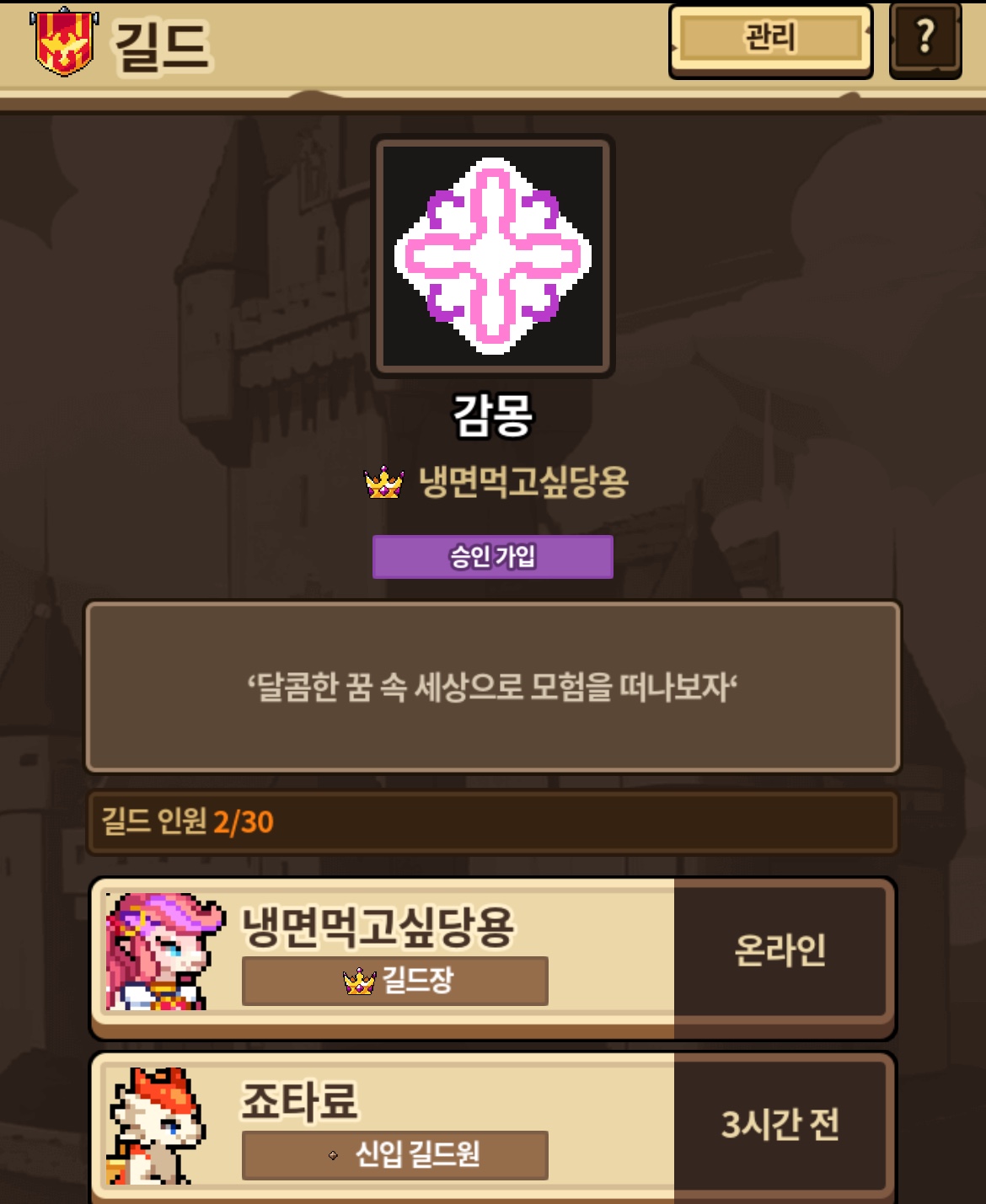Open the 관리 management button
The height and width of the screenshot is (1204, 986).
click(770, 40)
